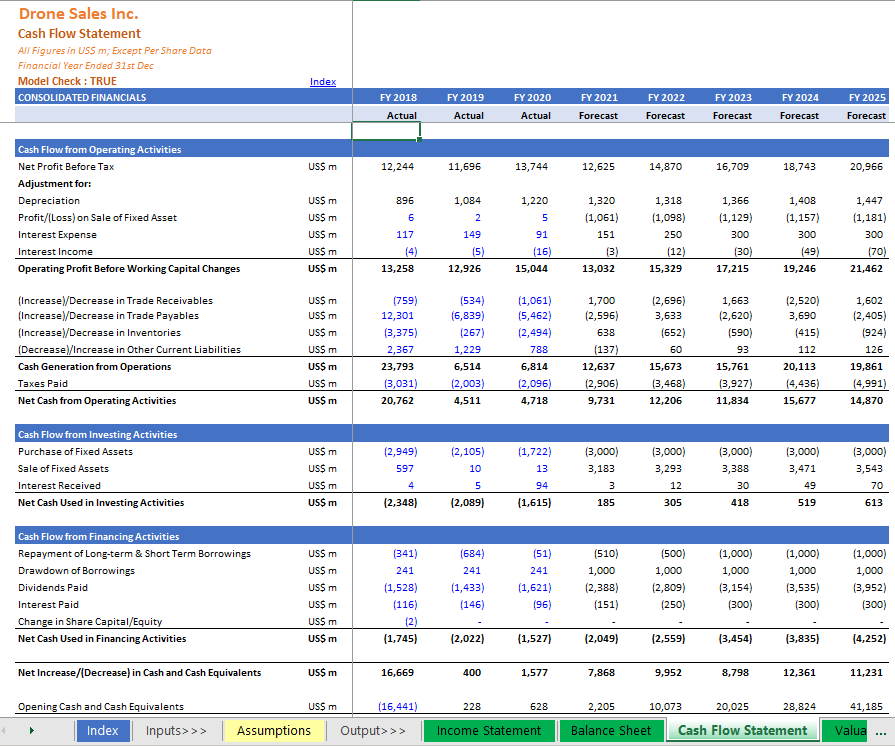The width and height of the screenshot is (895, 746).
Task: Select Net Profit Before Tax FY 2018 value 12,244
Action: (397, 167)
